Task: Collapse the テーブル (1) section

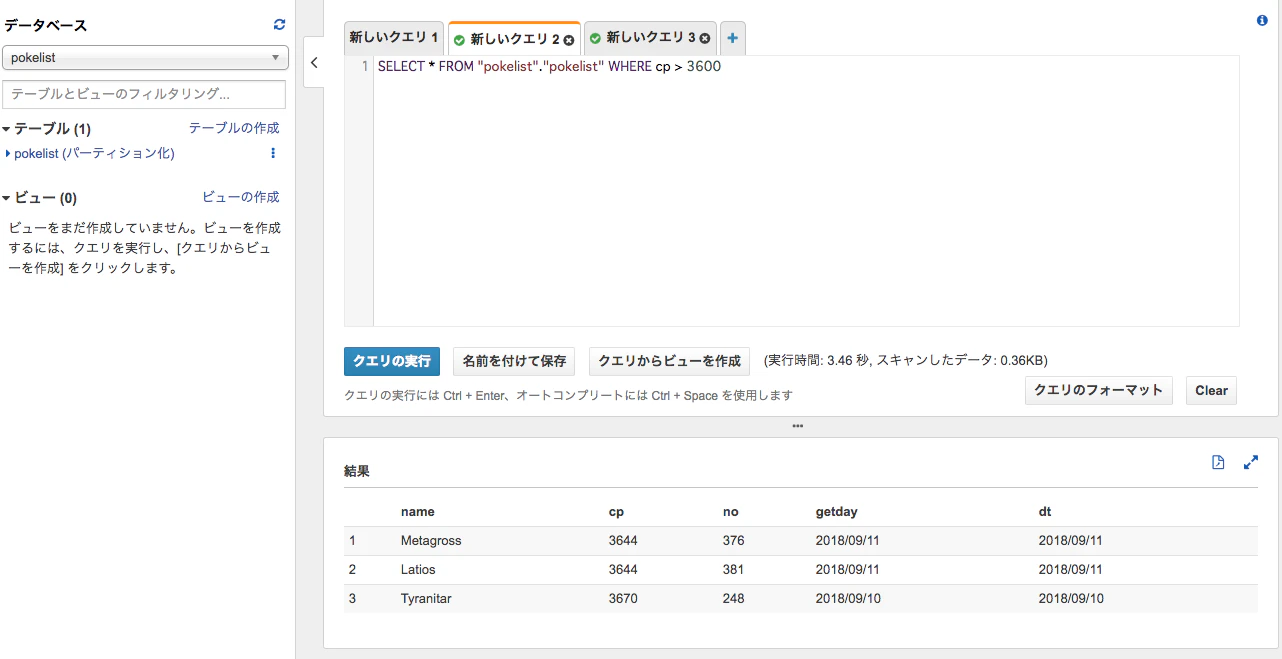Action: pos(7,129)
